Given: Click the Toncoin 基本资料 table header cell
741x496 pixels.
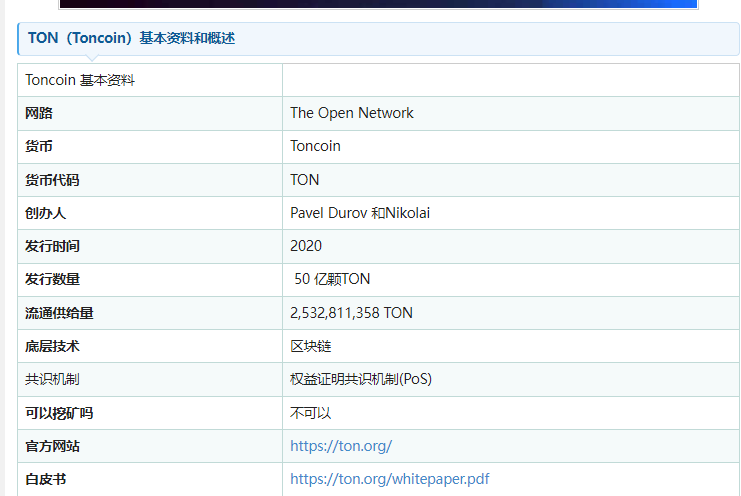Looking at the screenshot, I should pos(80,80).
